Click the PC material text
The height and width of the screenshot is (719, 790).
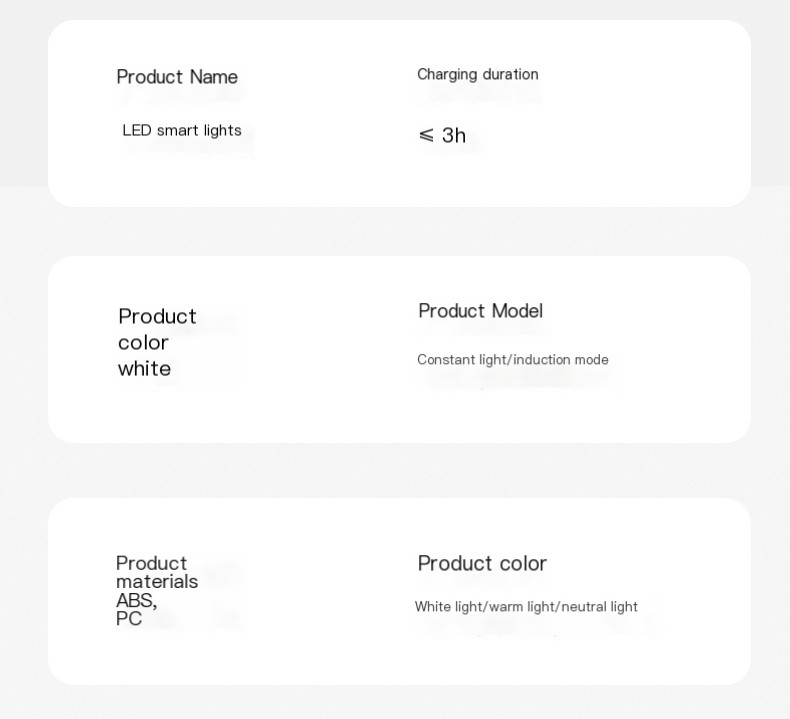pyautogui.click(x=128, y=618)
